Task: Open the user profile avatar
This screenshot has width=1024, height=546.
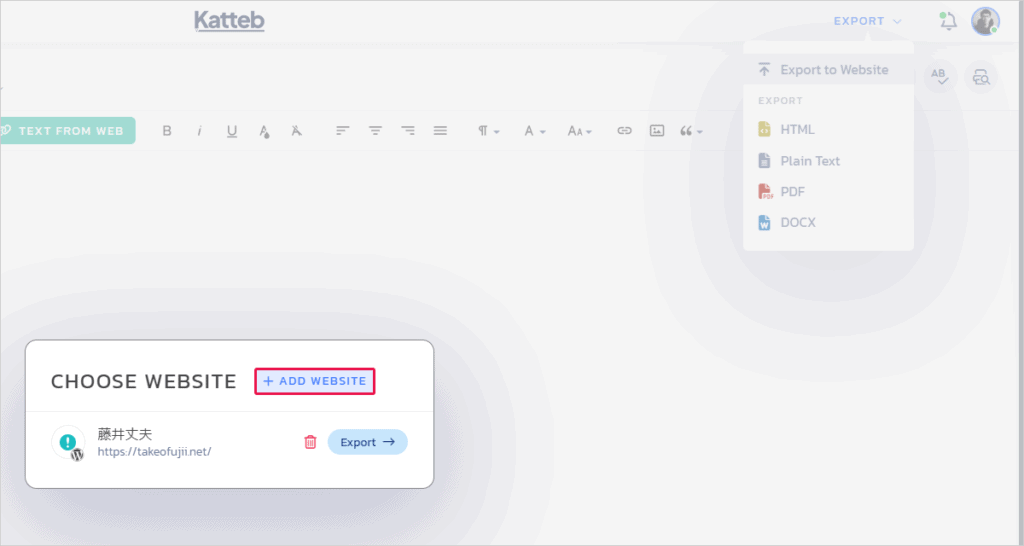Action: (985, 21)
